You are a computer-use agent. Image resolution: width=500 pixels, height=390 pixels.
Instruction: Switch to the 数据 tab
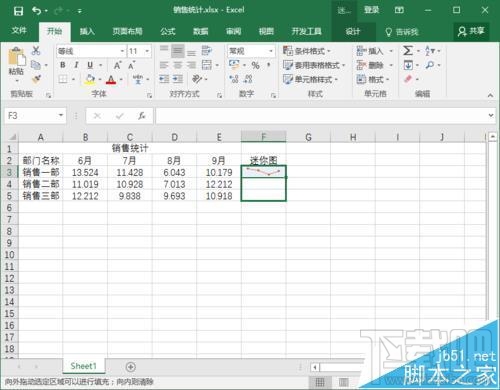coord(201,31)
